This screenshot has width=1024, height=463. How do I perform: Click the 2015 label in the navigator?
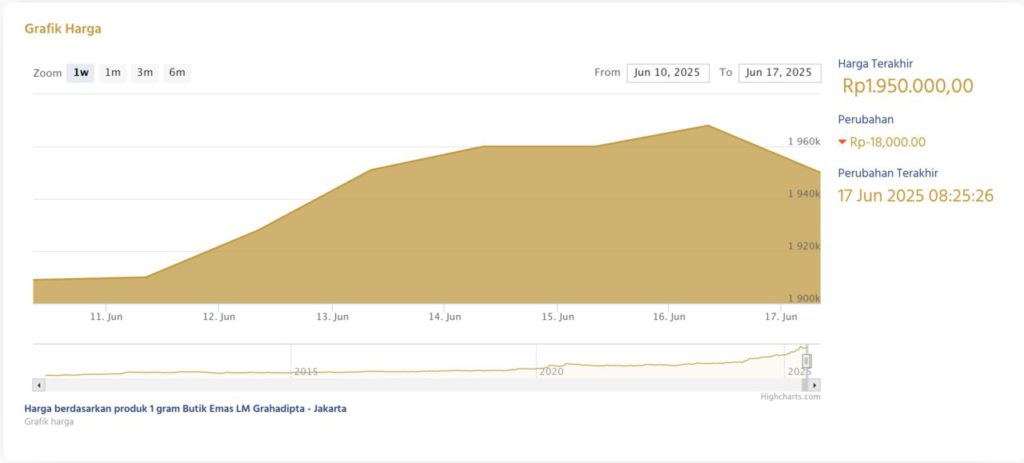pos(306,371)
